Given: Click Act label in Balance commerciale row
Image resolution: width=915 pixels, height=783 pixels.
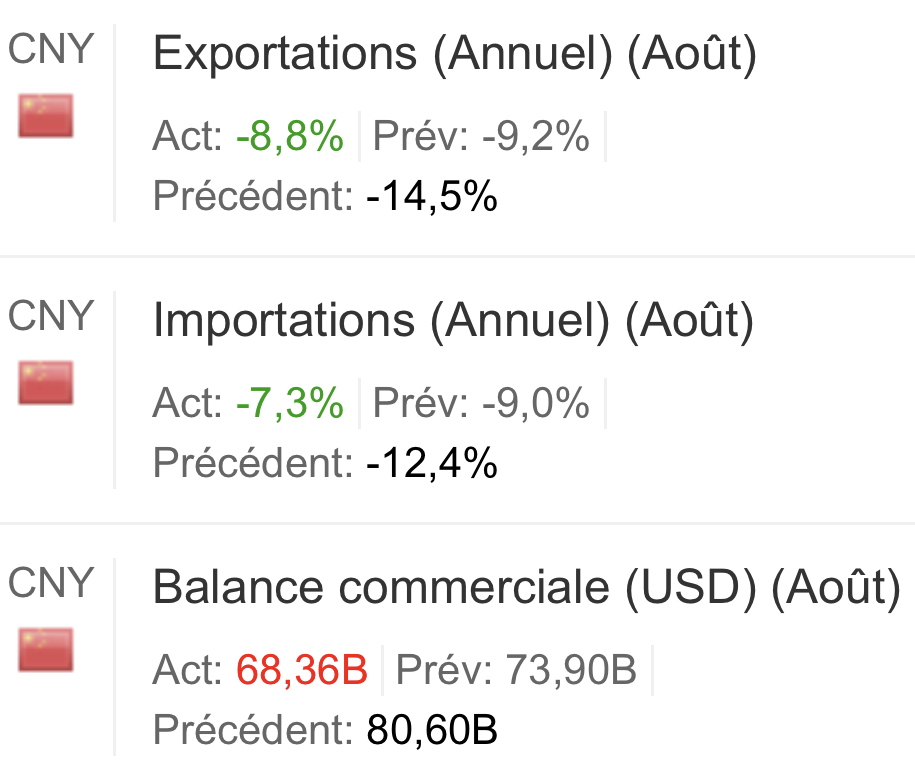Looking at the screenshot, I should point(188,671).
